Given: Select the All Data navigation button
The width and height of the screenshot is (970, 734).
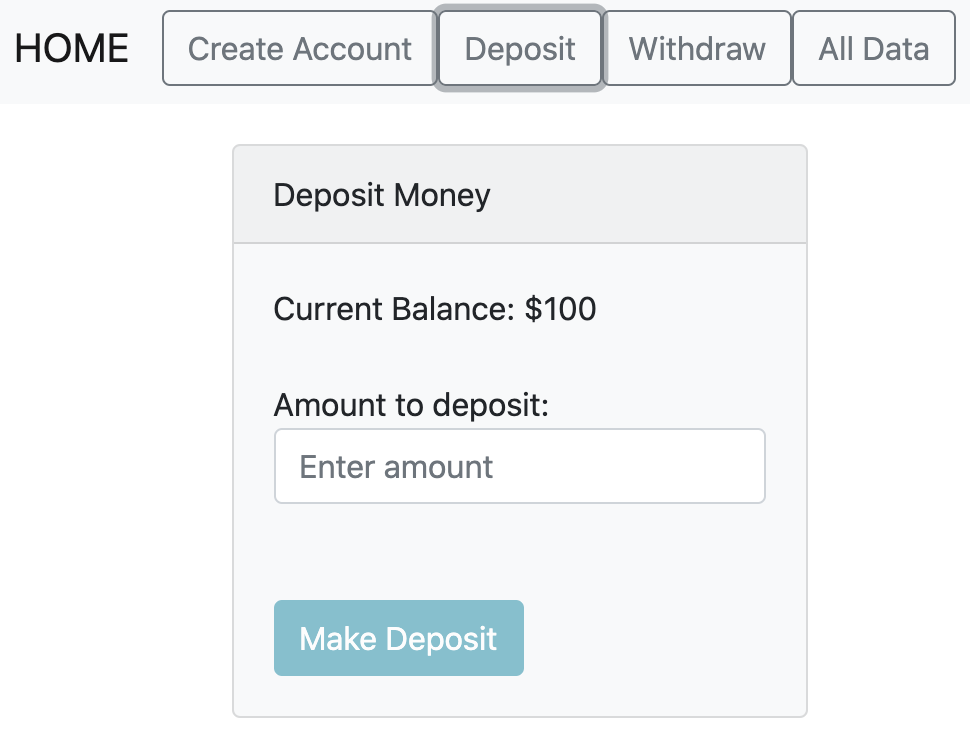Looking at the screenshot, I should click(x=873, y=48).
